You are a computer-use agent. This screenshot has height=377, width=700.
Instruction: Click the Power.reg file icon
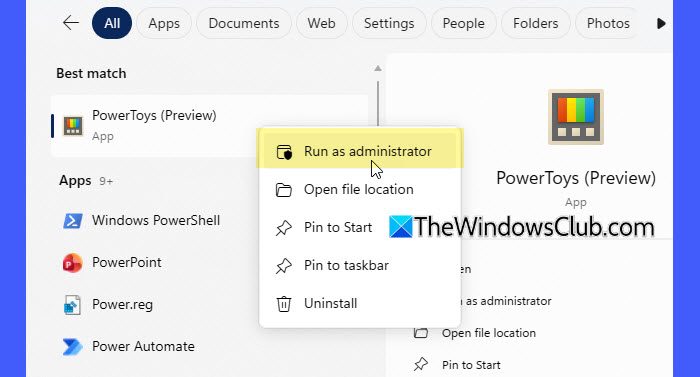[x=72, y=305]
